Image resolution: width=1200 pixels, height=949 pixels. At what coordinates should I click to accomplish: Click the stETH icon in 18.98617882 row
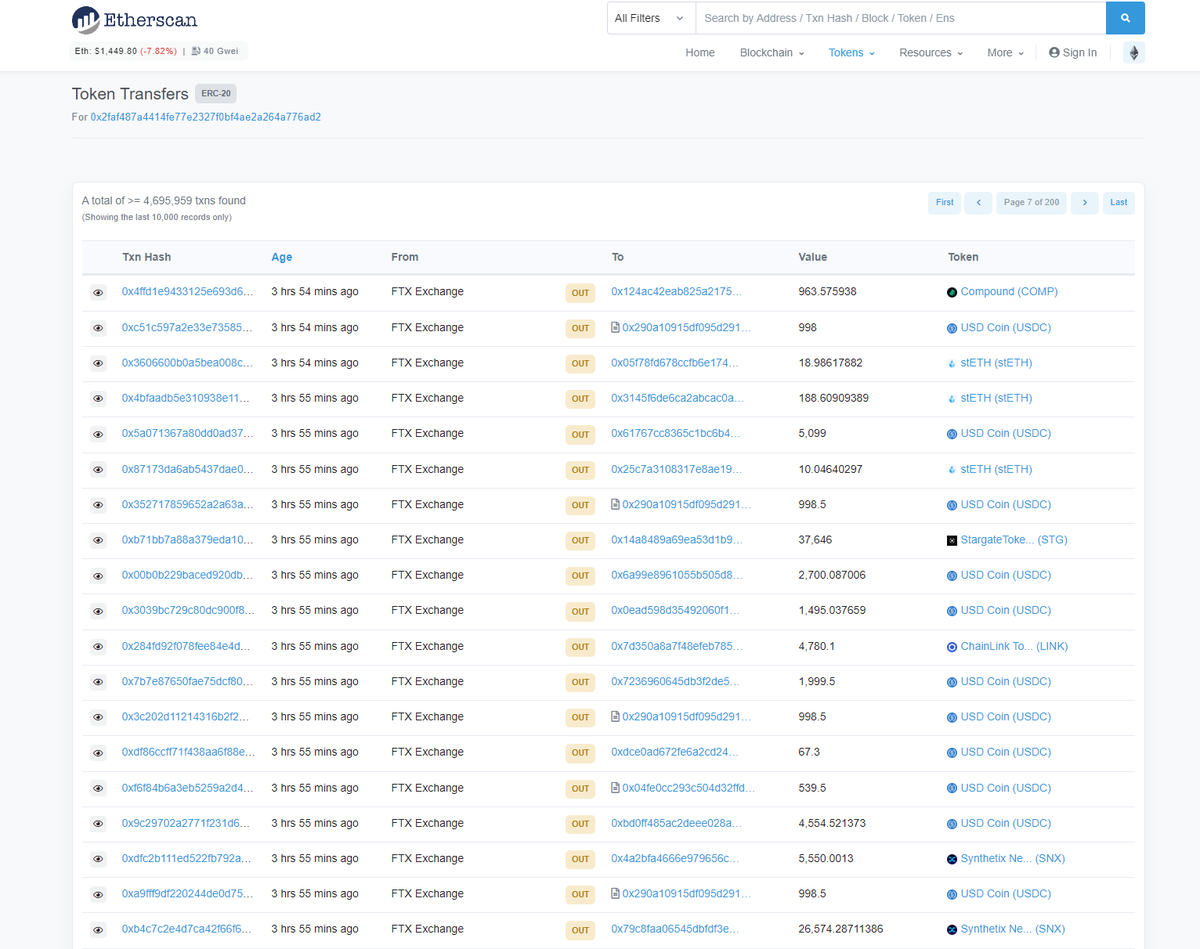click(952, 363)
